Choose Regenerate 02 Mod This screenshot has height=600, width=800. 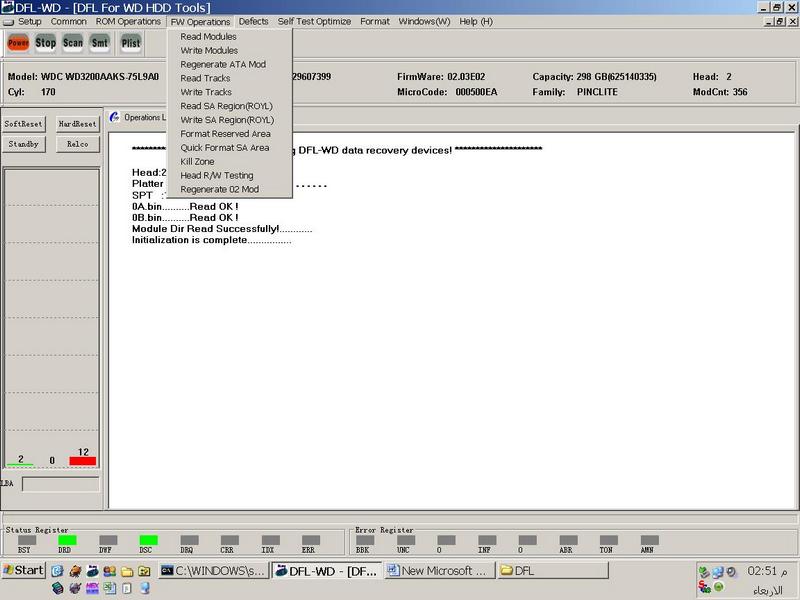(230, 189)
